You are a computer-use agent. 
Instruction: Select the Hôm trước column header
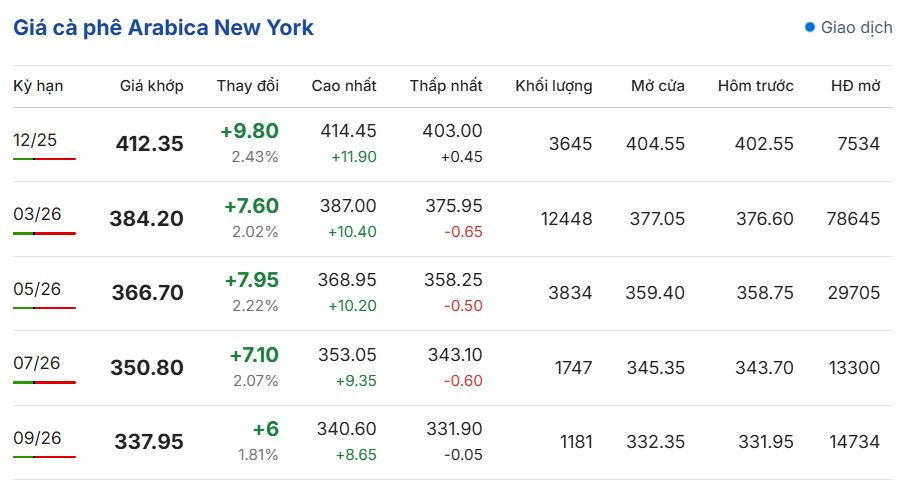[x=755, y=86]
